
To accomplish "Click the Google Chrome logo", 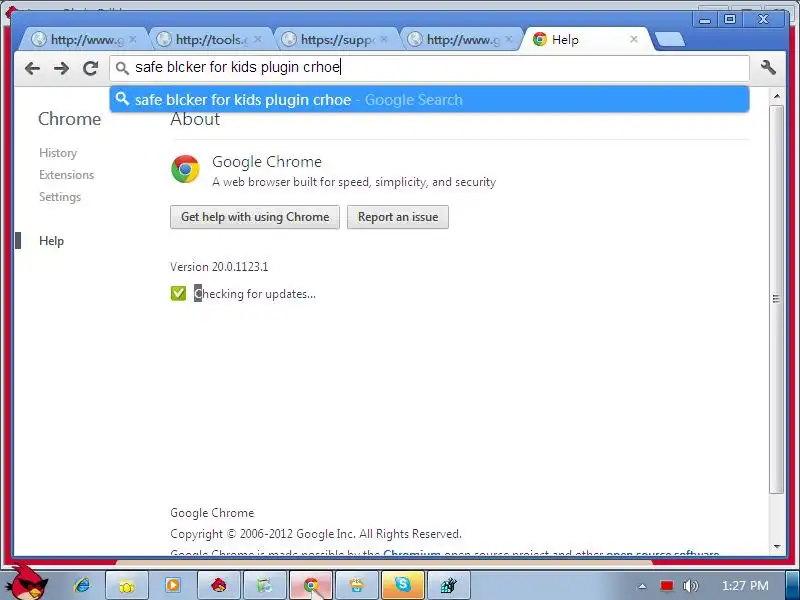I will tap(185, 169).
